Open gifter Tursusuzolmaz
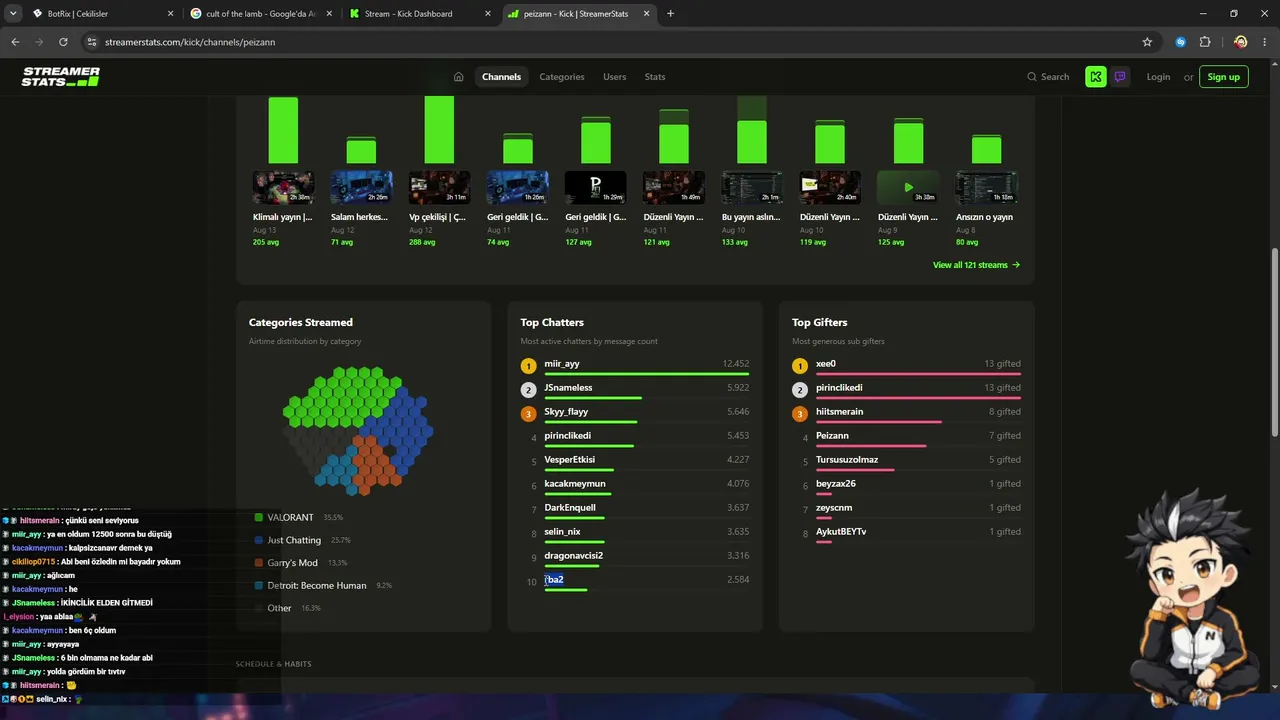Screen dimensions: 1280x720 (847, 460)
